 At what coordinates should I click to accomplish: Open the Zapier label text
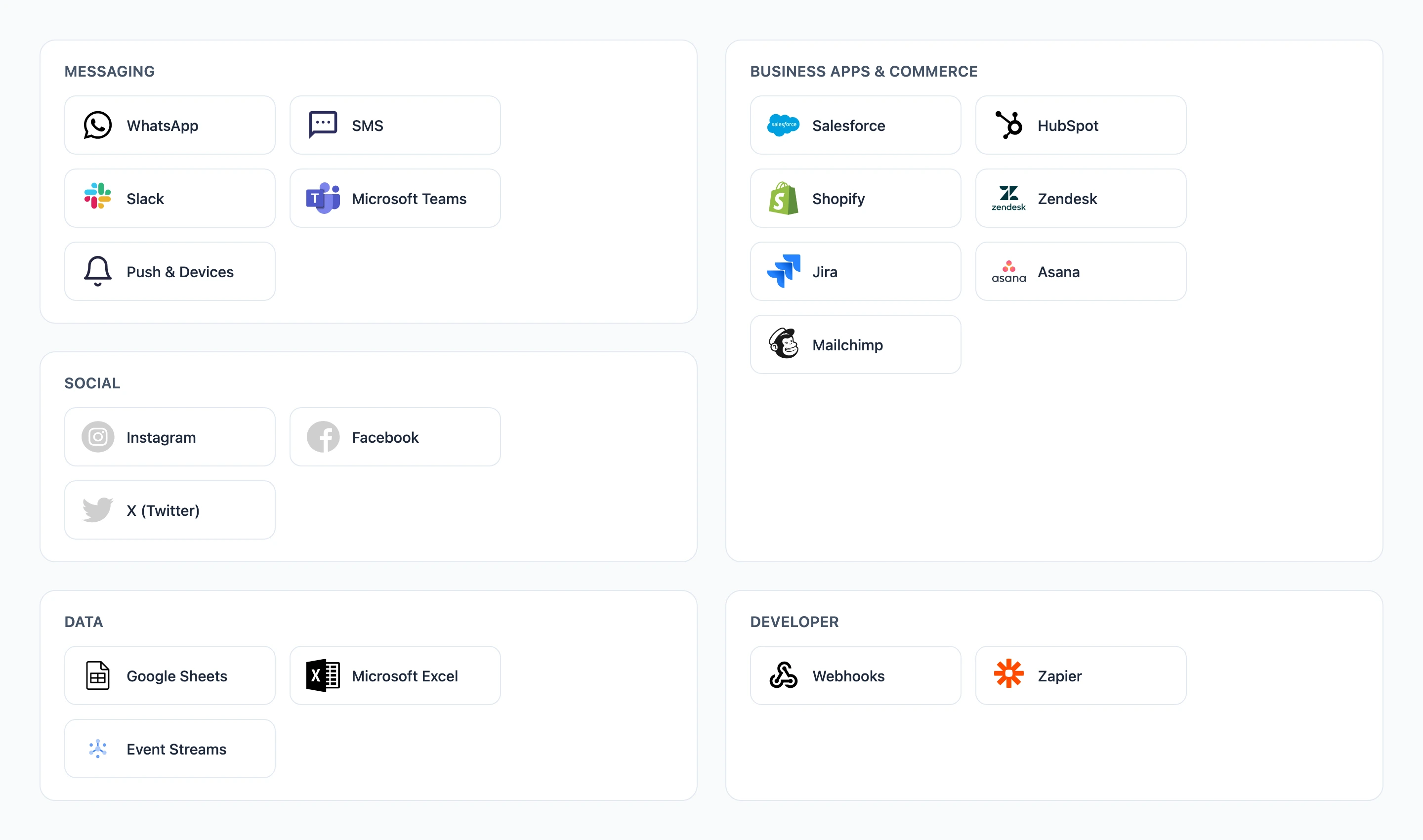pos(1060,676)
